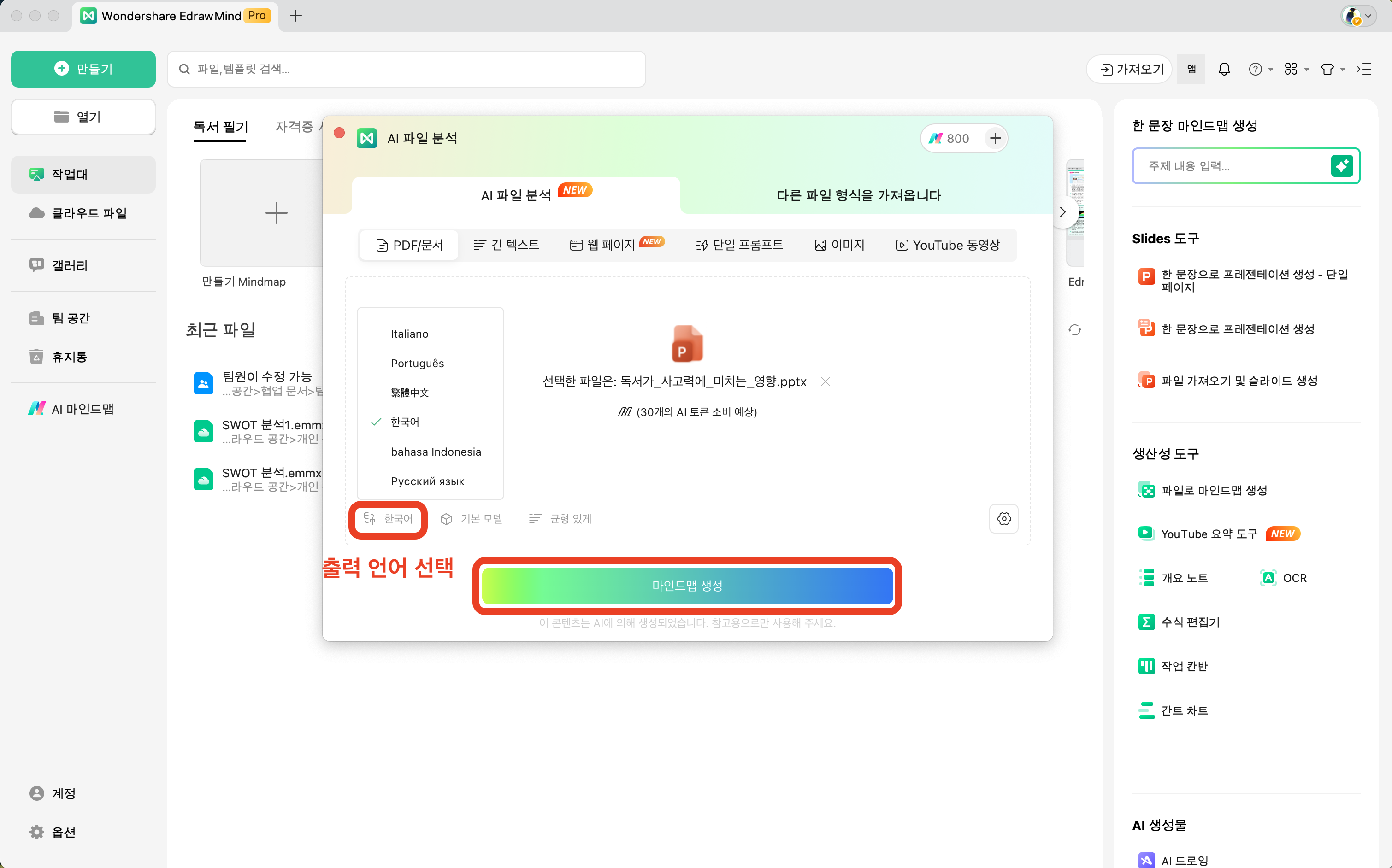Select Русский язык from the language list
The image size is (1392, 868).
point(427,481)
